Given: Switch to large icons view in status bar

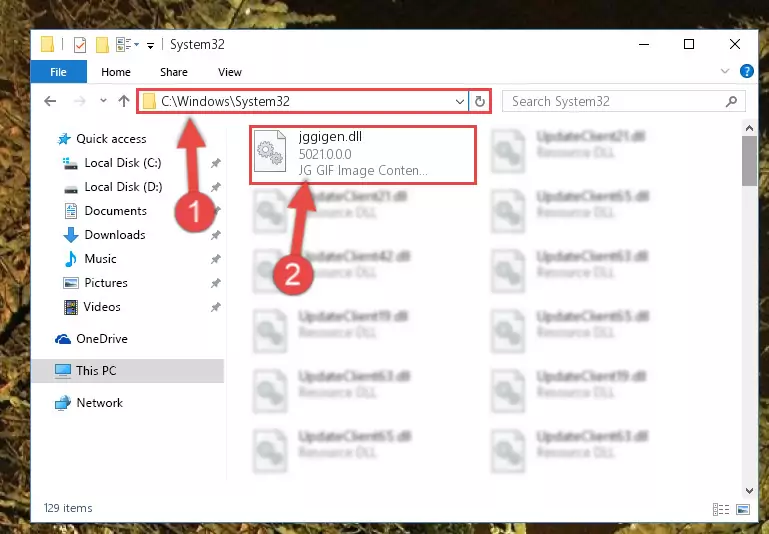Looking at the screenshot, I should (743, 509).
